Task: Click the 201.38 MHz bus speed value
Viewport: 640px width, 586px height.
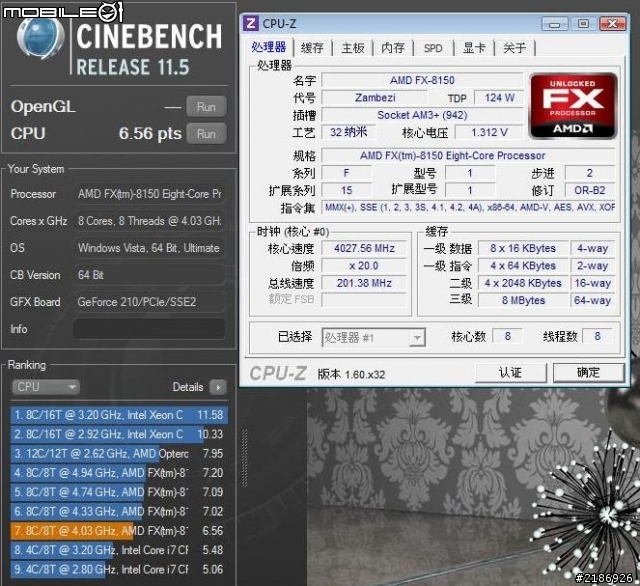Action: click(364, 283)
